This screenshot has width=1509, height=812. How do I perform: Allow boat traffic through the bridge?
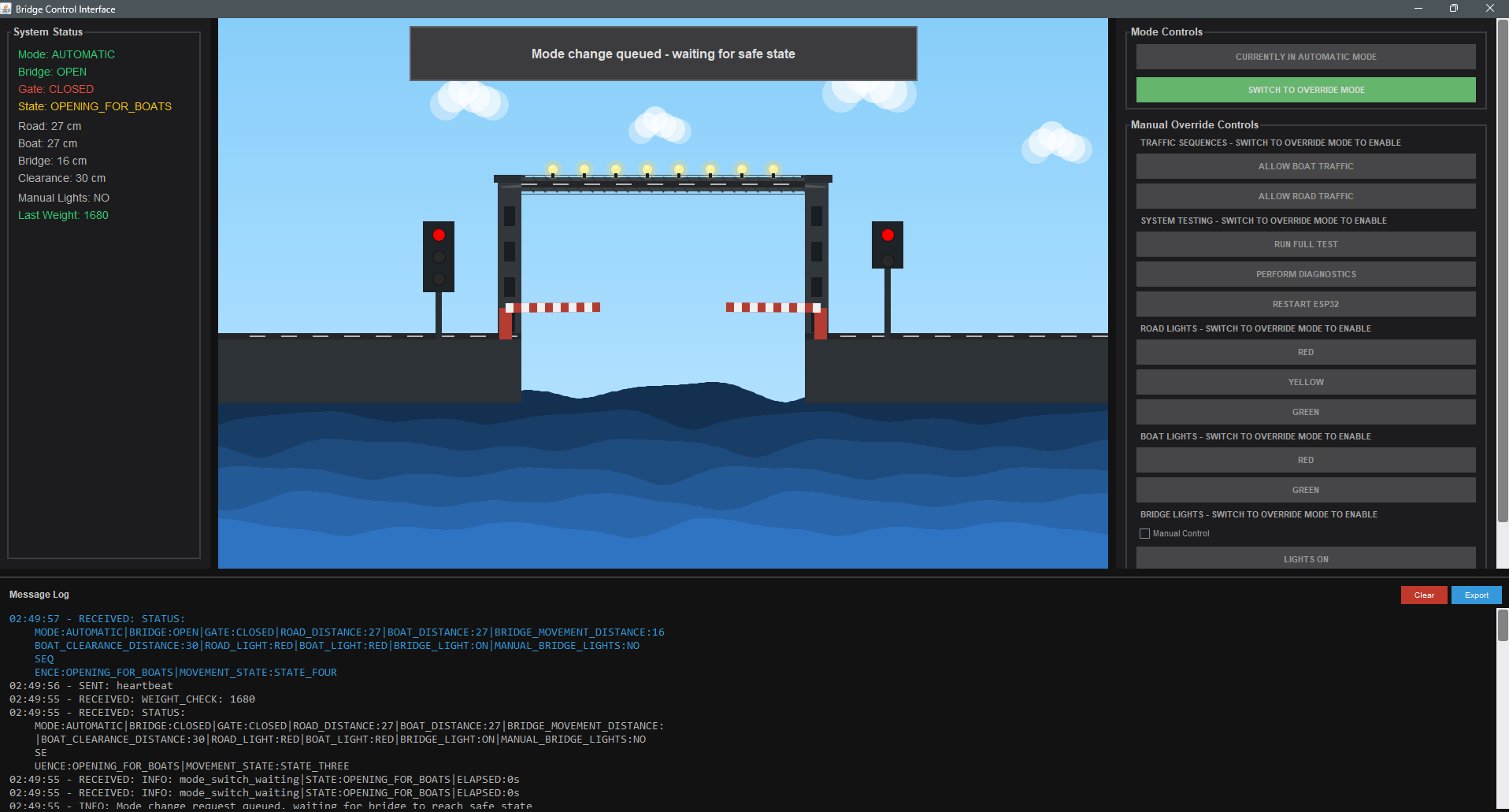pyautogui.click(x=1305, y=165)
